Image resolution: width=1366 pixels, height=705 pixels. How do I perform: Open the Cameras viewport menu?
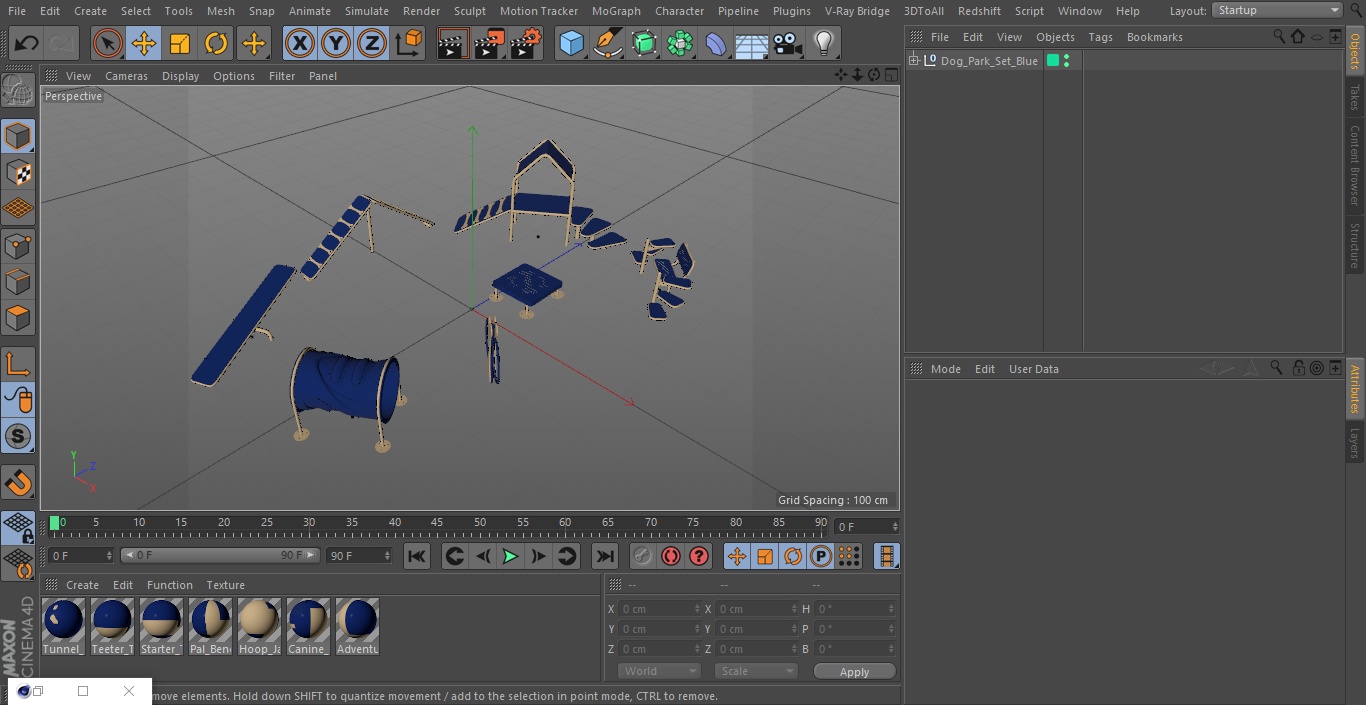click(x=126, y=76)
